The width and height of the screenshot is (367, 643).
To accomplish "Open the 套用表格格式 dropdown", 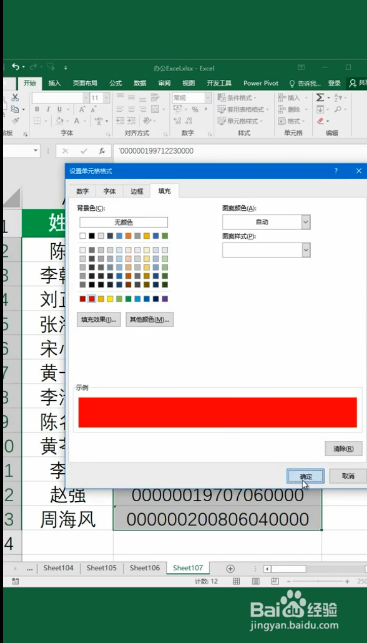I will [x=243, y=109].
